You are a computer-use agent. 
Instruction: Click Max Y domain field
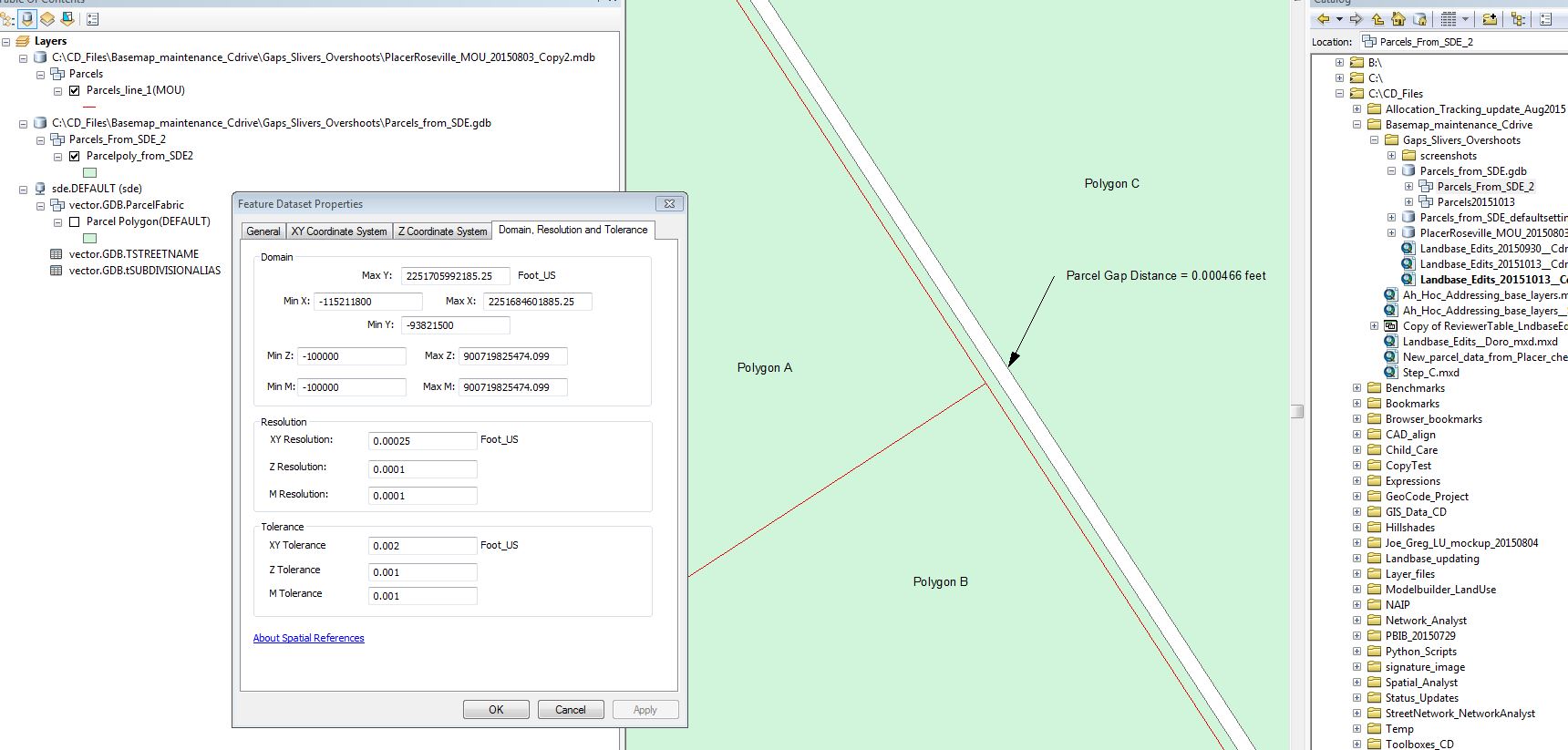pos(455,276)
